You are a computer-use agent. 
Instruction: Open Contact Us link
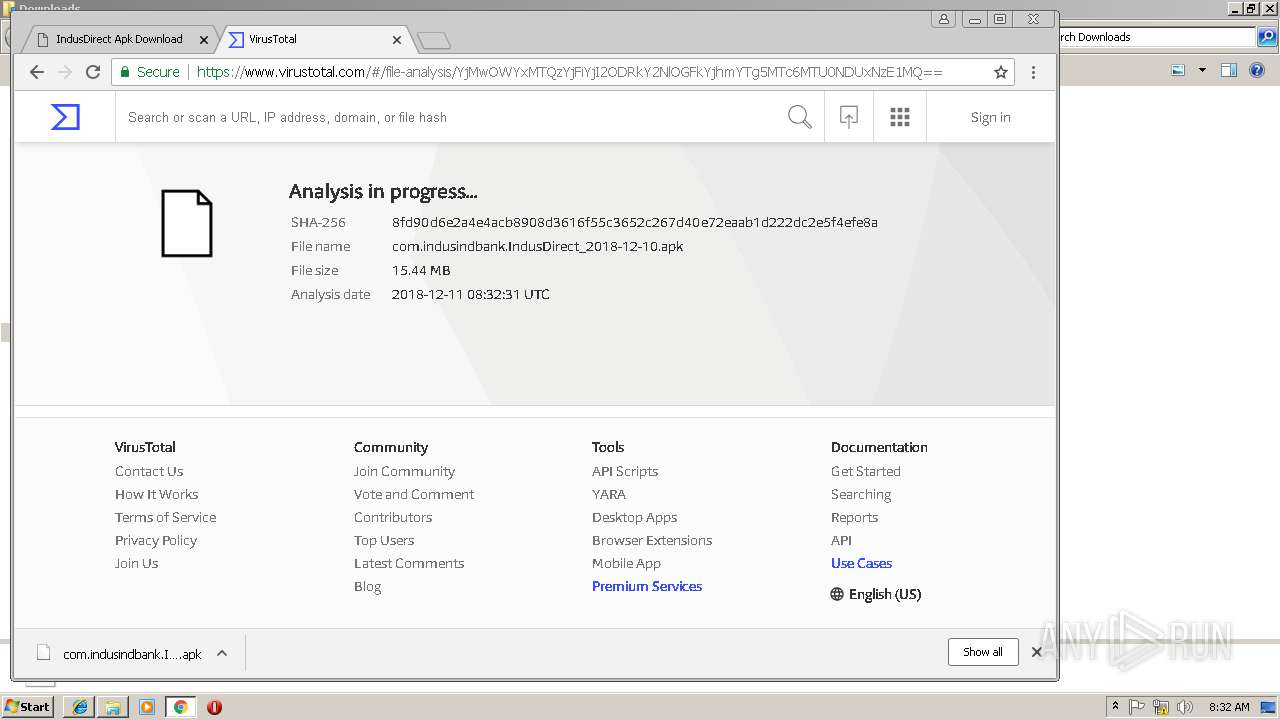click(x=149, y=471)
